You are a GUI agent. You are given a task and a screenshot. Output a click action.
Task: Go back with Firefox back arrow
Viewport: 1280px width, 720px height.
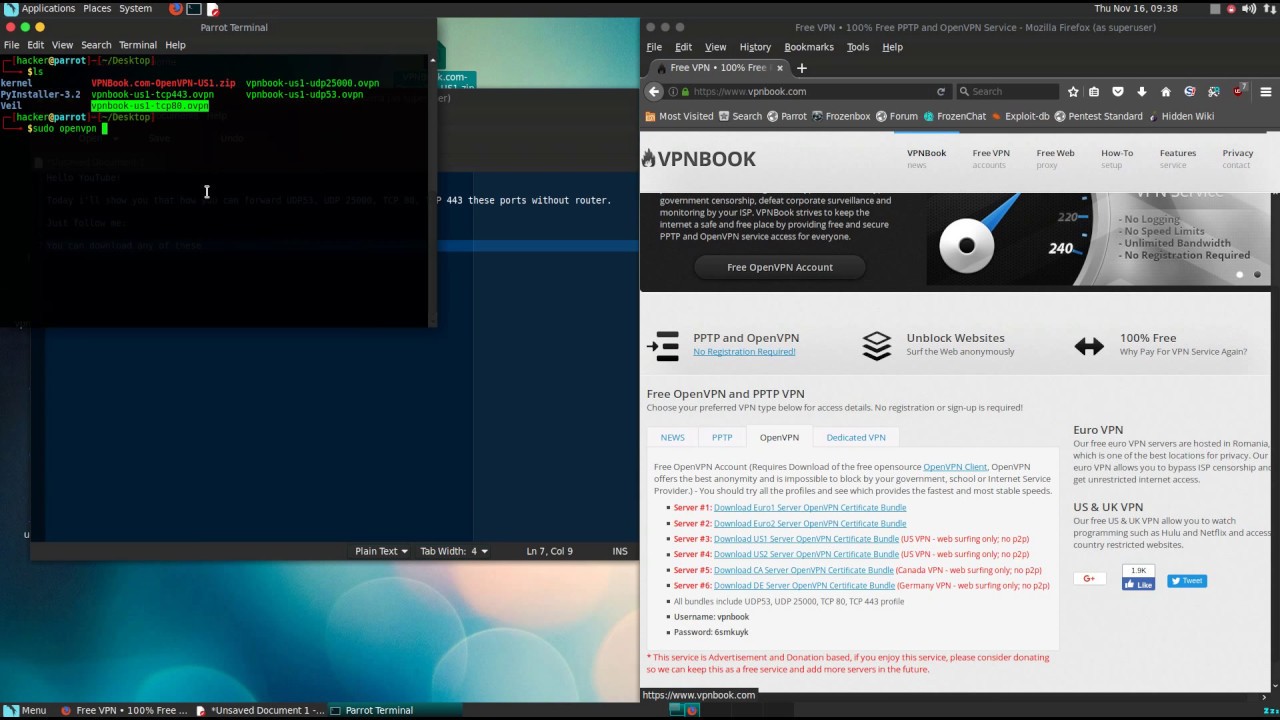[654, 91]
